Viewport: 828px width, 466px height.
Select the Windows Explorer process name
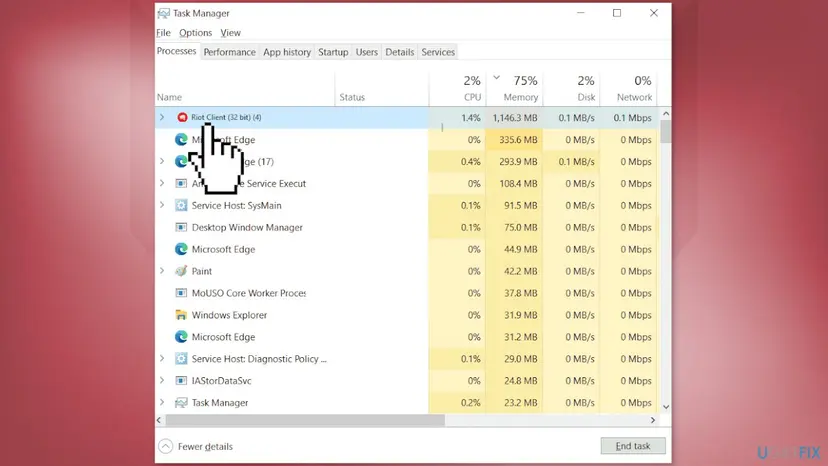(229, 315)
